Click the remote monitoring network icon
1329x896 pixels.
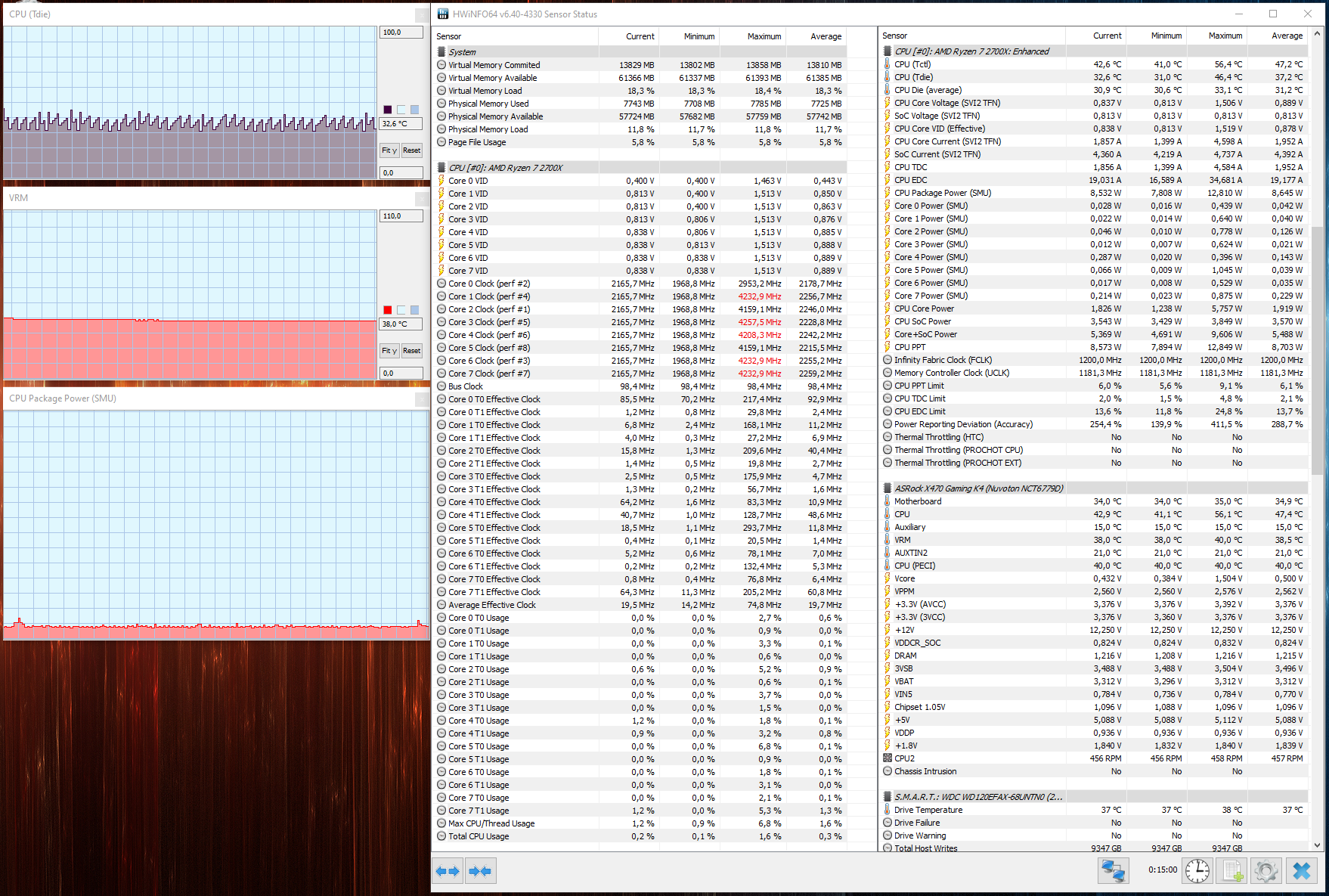[1114, 870]
